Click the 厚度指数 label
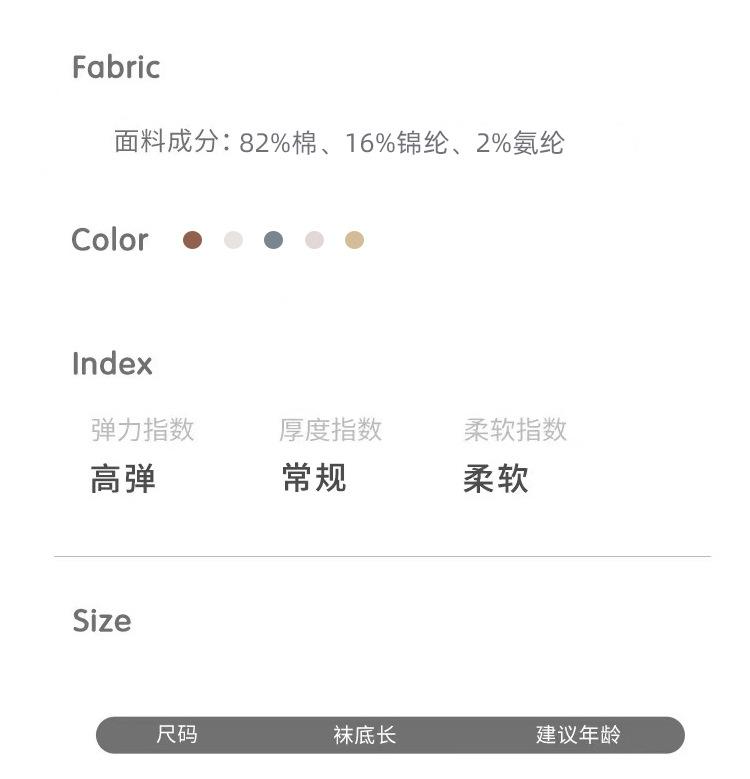Image resolution: width=750 pixels, height=779 pixels. click(330, 430)
